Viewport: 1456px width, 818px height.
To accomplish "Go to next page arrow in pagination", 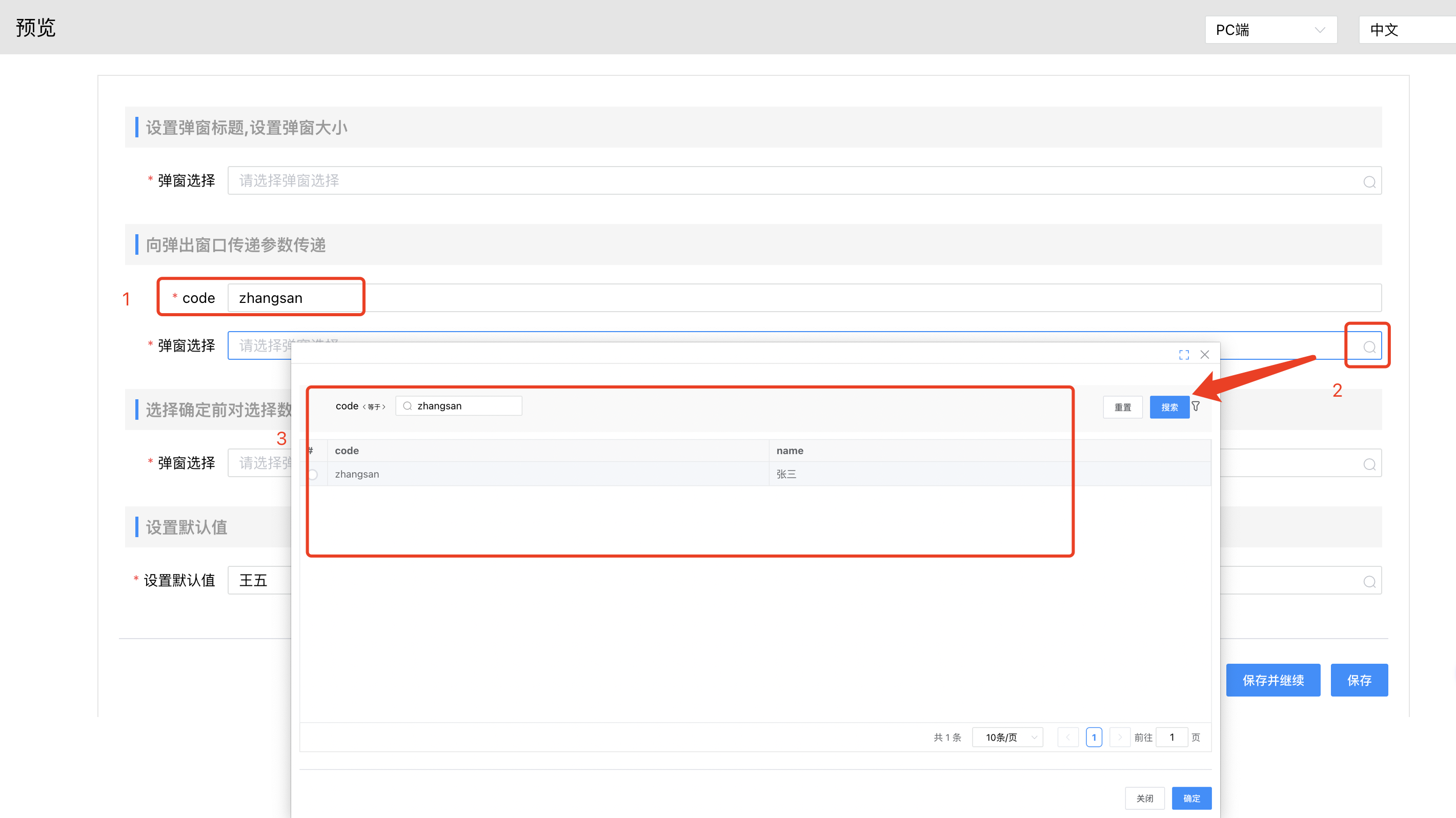I will tap(1119, 737).
